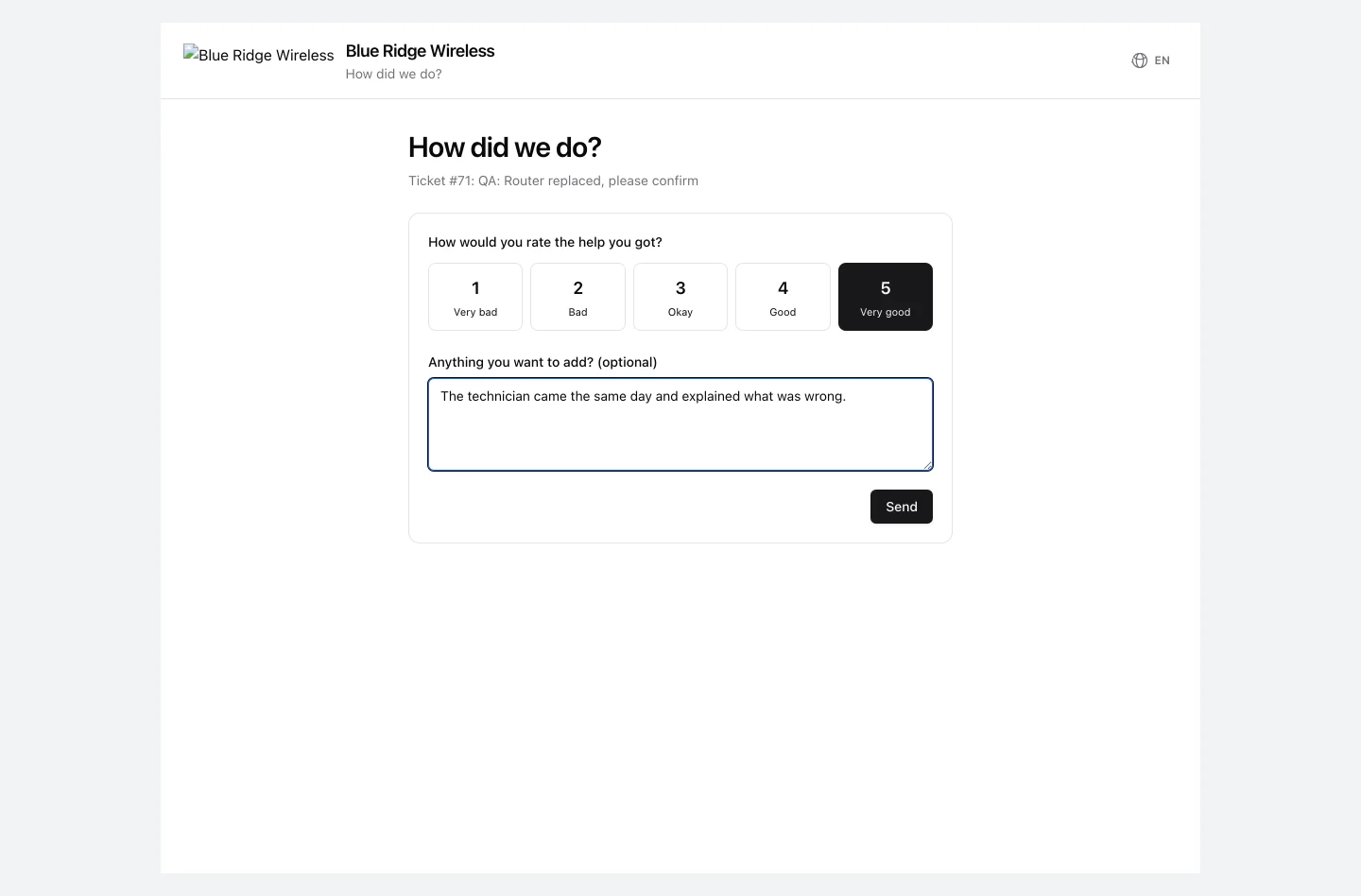Send the feedback form
The height and width of the screenshot is (896, 1361).
tap(902, 507)
